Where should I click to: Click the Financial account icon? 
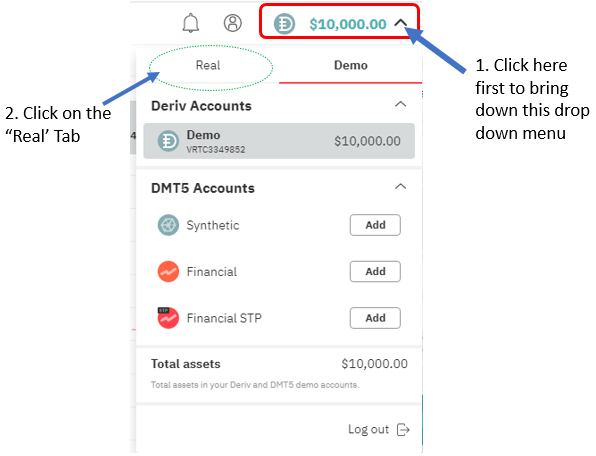(168, 272)
